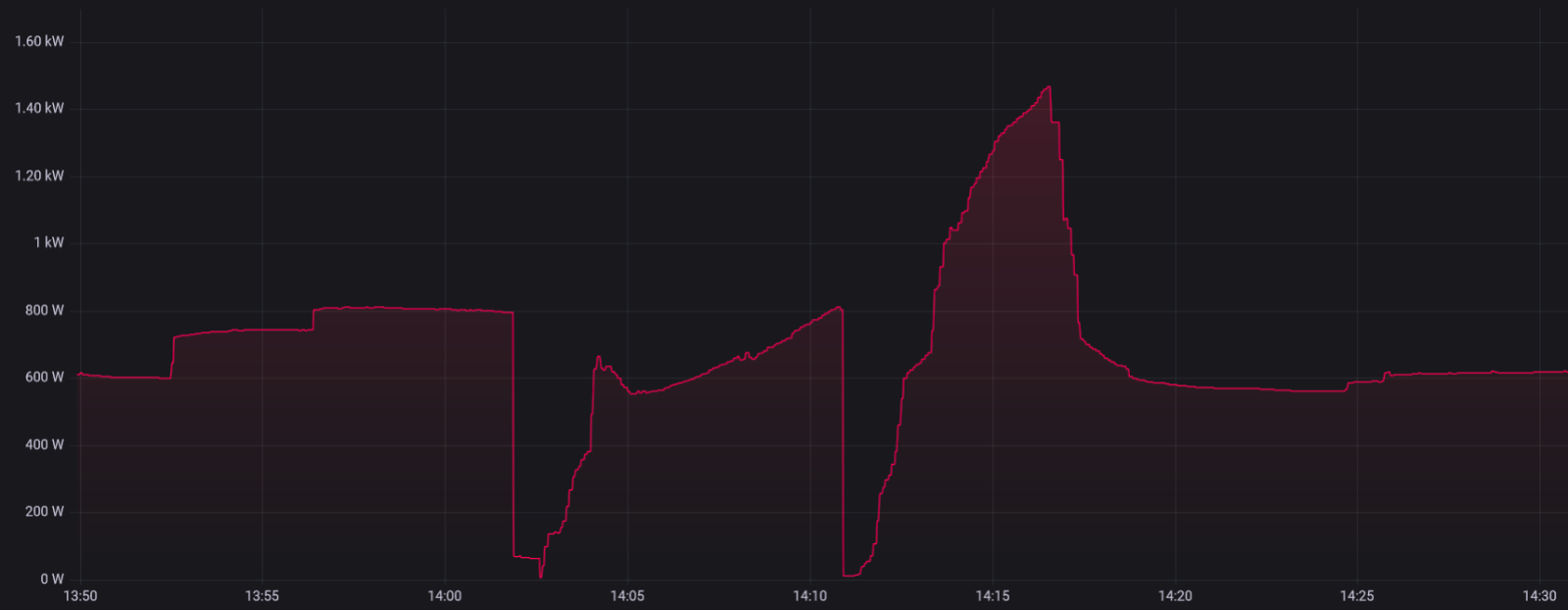Click the 0 W y-axis label
The height and width of the screenshot is (610, 1568).
pyautogui.click(x=52, y=579)
